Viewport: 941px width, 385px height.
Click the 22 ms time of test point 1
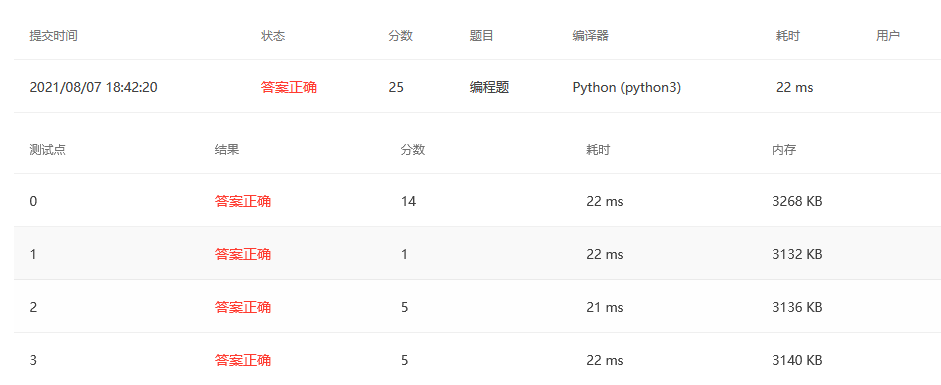[605, 254]
